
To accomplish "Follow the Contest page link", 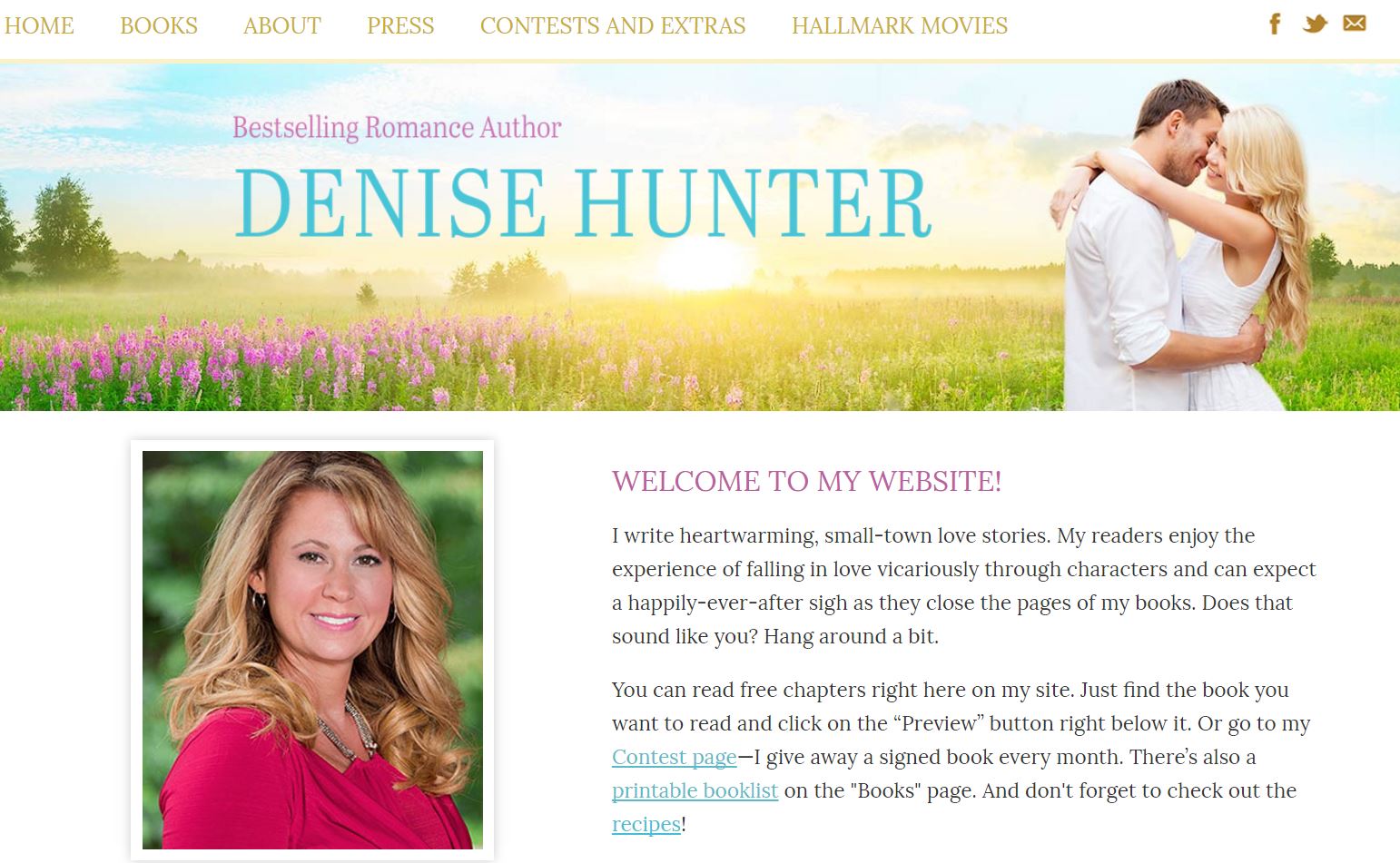I will tap(675, 757).
